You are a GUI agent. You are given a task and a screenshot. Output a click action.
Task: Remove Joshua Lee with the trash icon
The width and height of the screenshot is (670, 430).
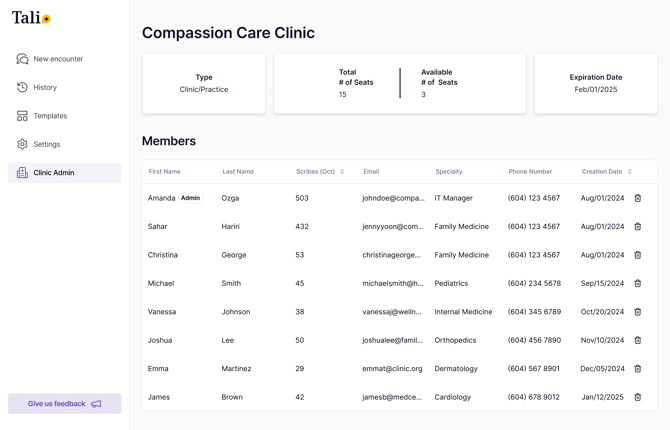coord(638,340)
